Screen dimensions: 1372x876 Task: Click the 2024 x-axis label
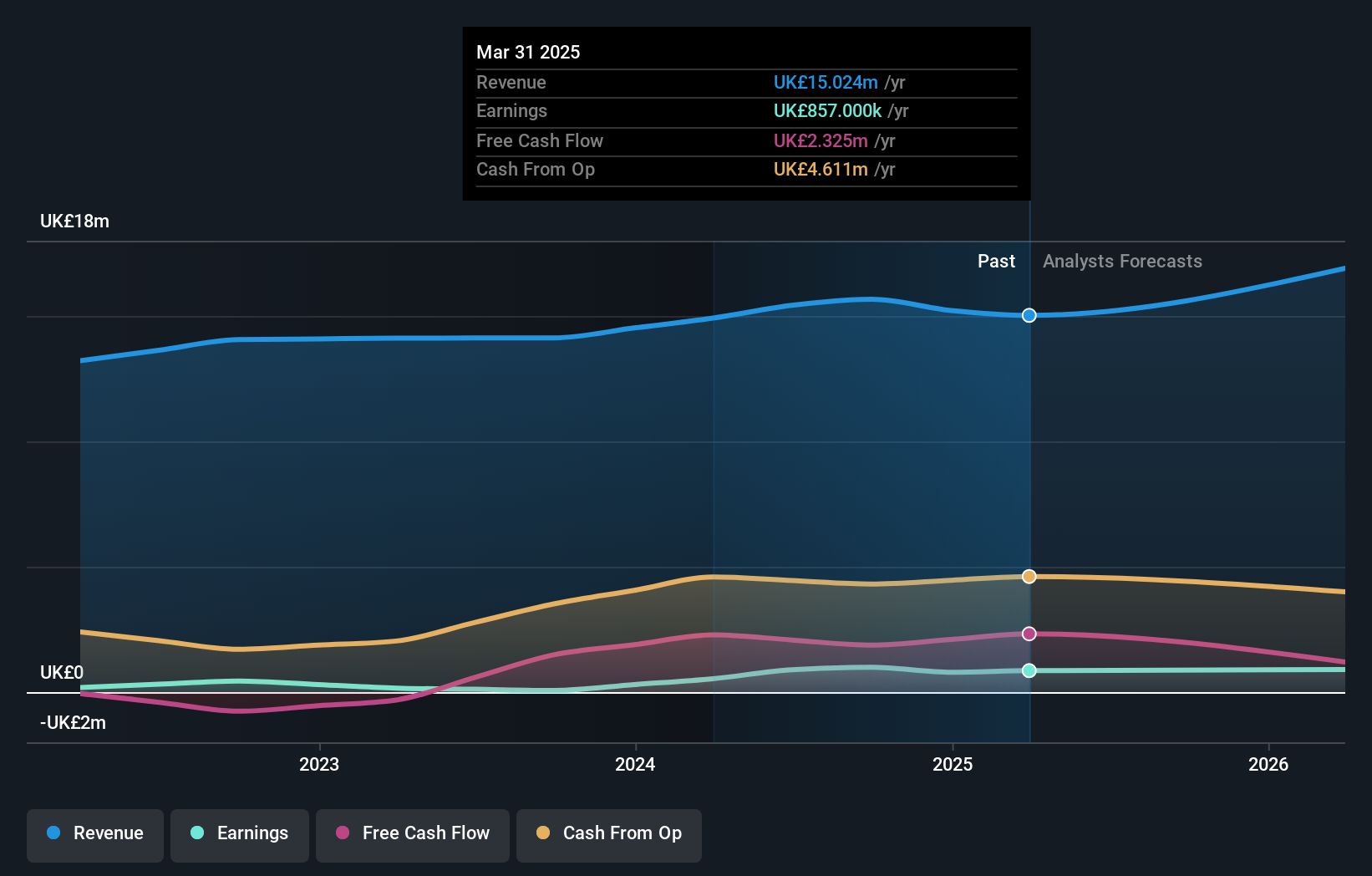click(635, 764)
